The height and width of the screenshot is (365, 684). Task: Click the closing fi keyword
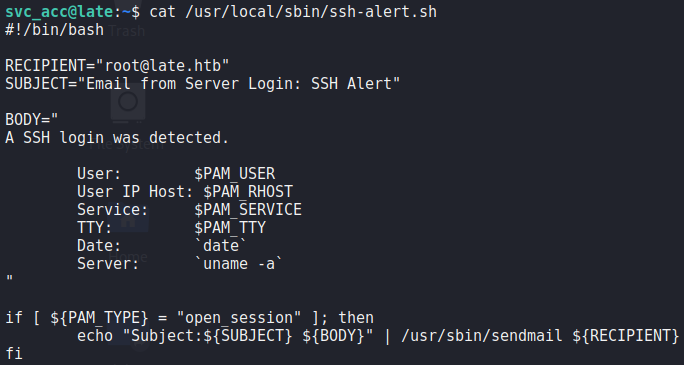(x=14, y=354)
